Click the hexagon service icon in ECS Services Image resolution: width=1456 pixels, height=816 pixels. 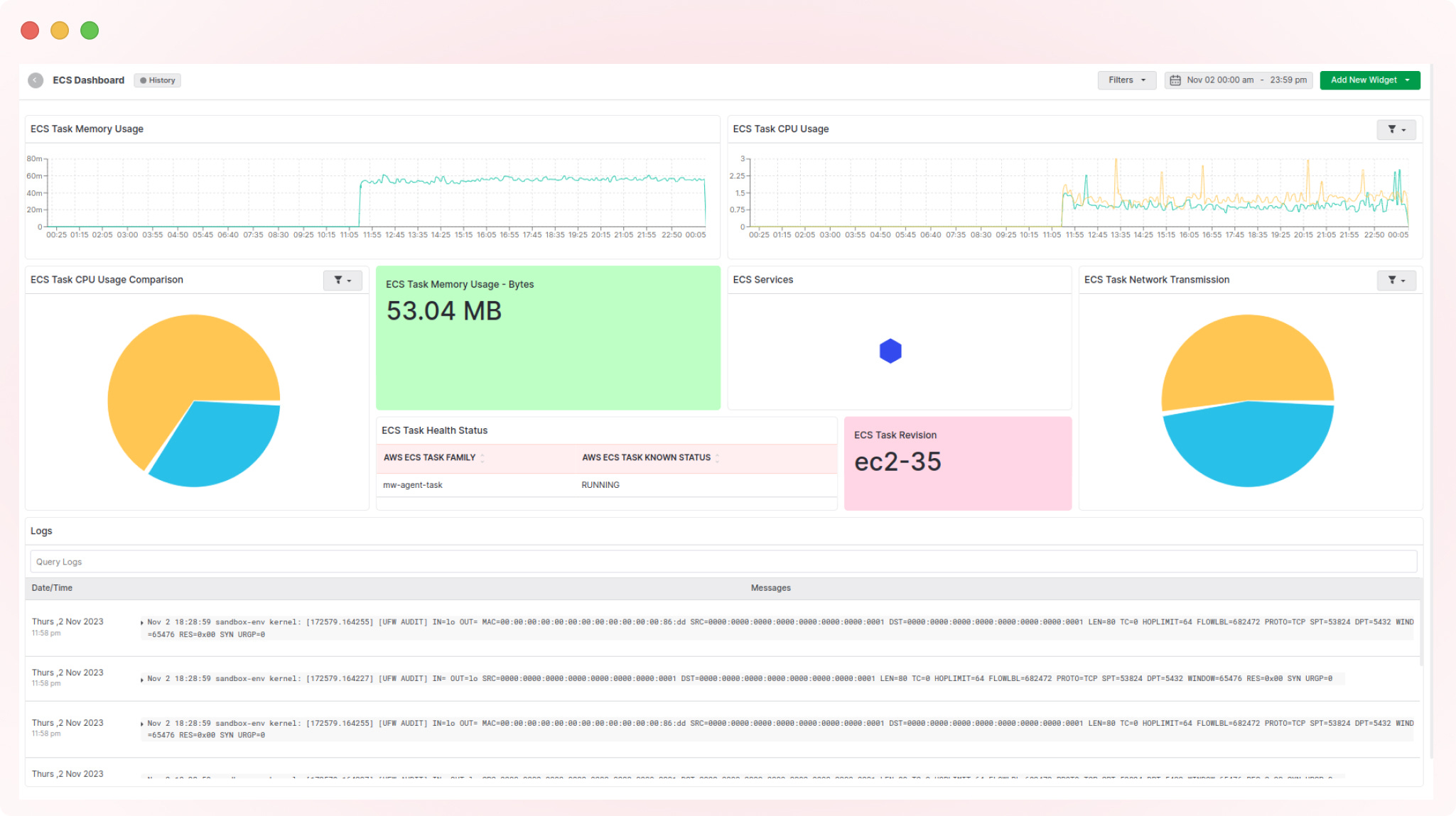(890, 350)
